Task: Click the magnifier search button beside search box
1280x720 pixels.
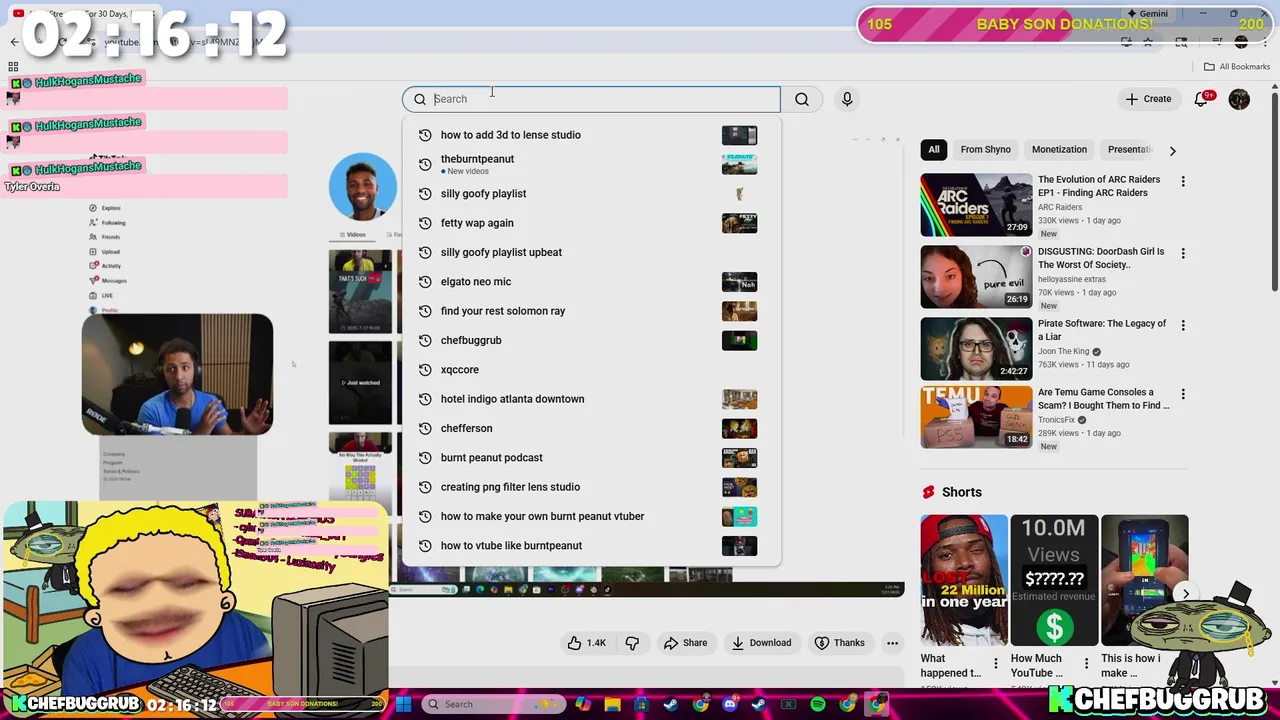Action: click(802, 99)
